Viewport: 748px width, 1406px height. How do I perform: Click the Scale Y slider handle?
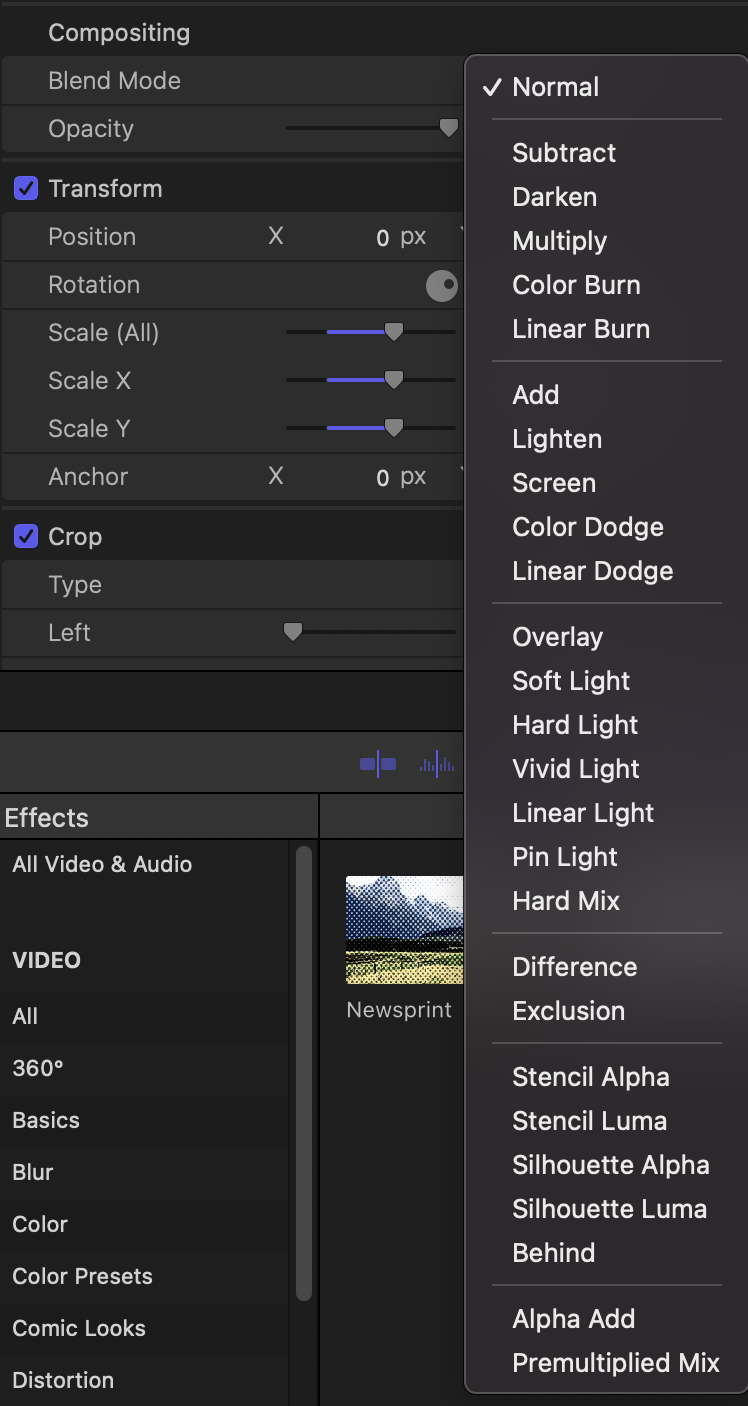pyautogui.click(x=394, y=428)
